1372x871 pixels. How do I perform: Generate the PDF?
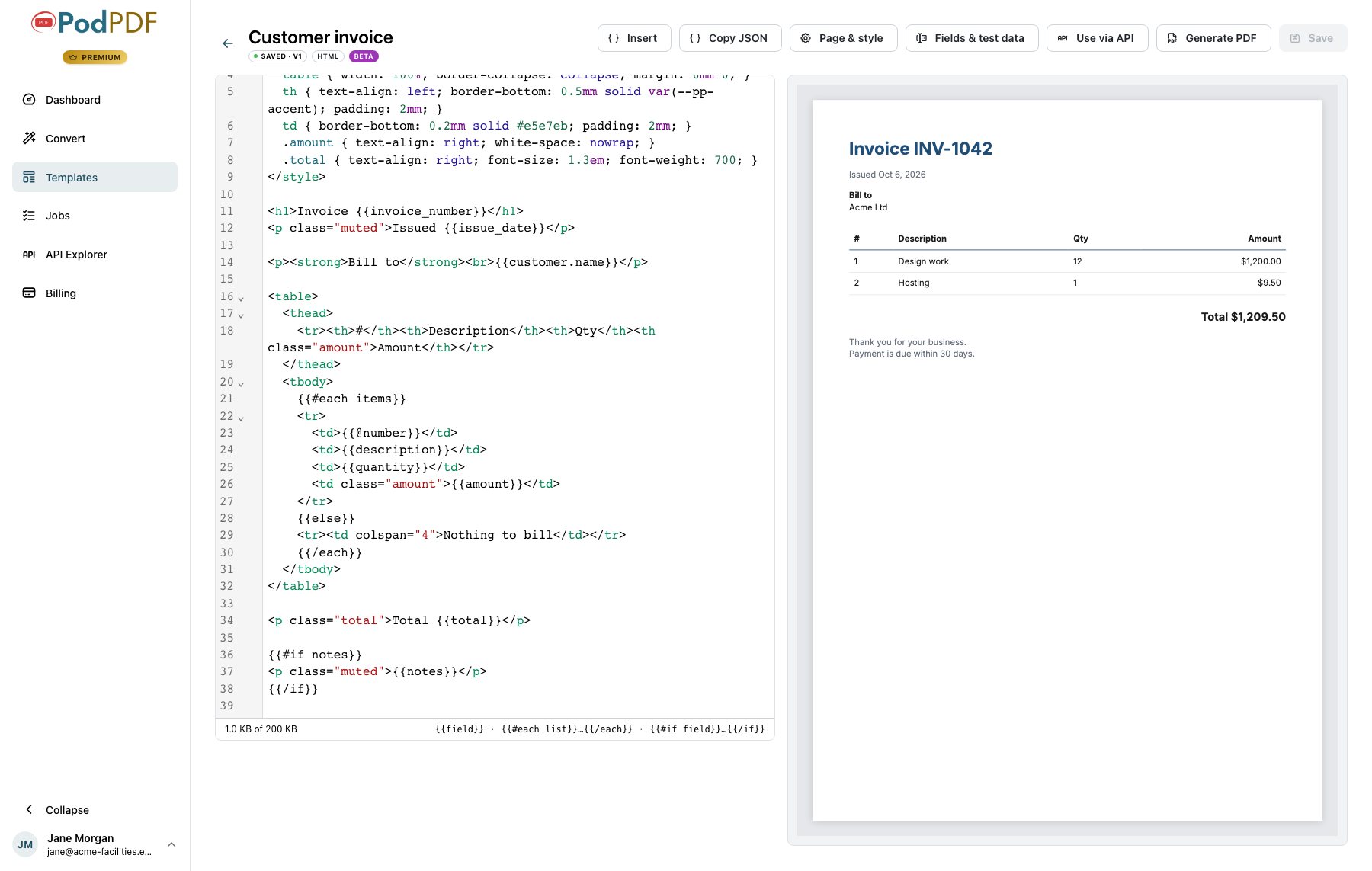[1213, 38]
